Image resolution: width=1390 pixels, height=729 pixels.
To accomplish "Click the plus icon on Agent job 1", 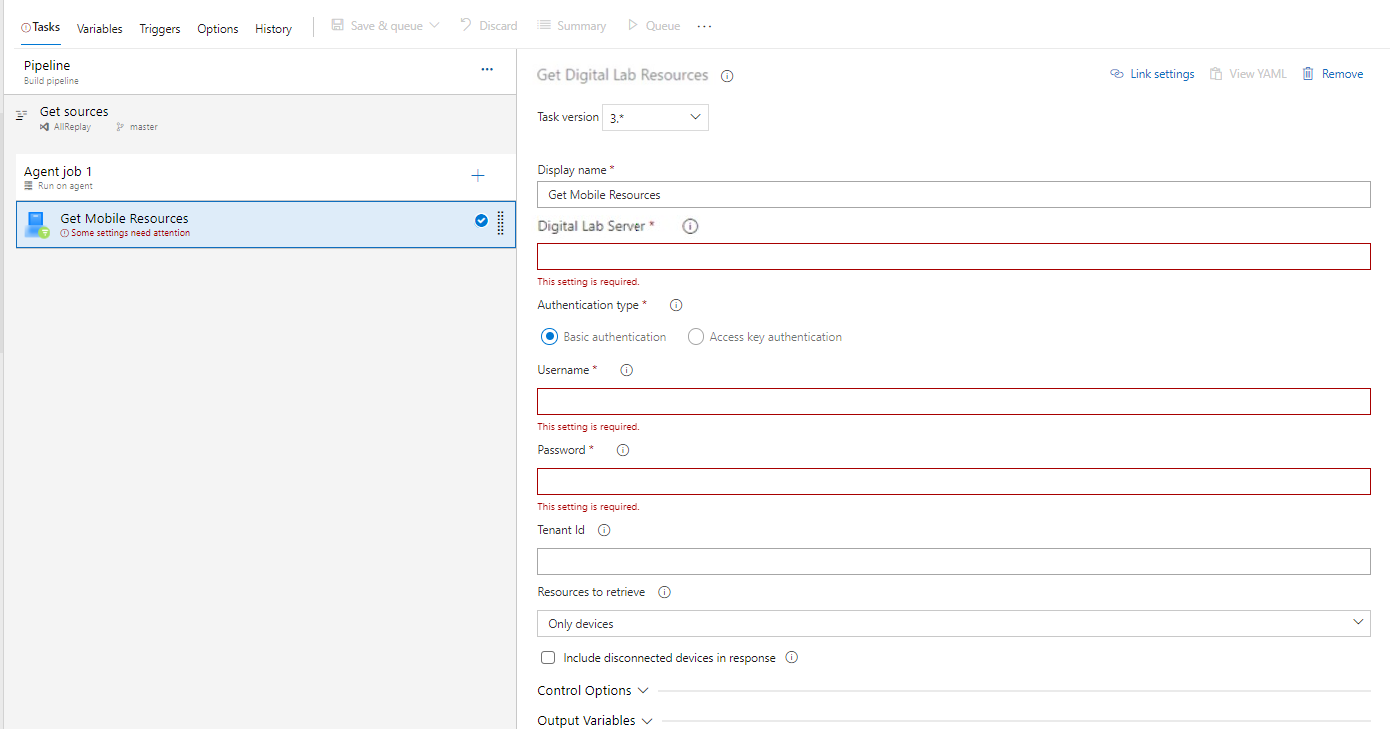I will [478, 176].
